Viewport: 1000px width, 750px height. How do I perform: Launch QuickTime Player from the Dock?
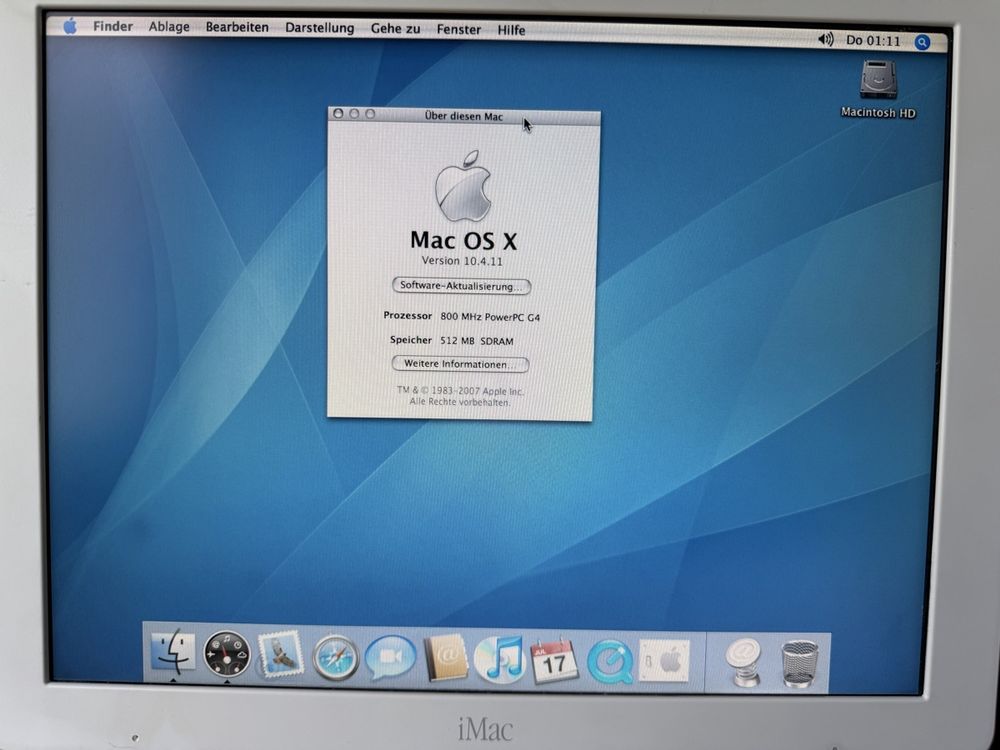coord(610,661)
